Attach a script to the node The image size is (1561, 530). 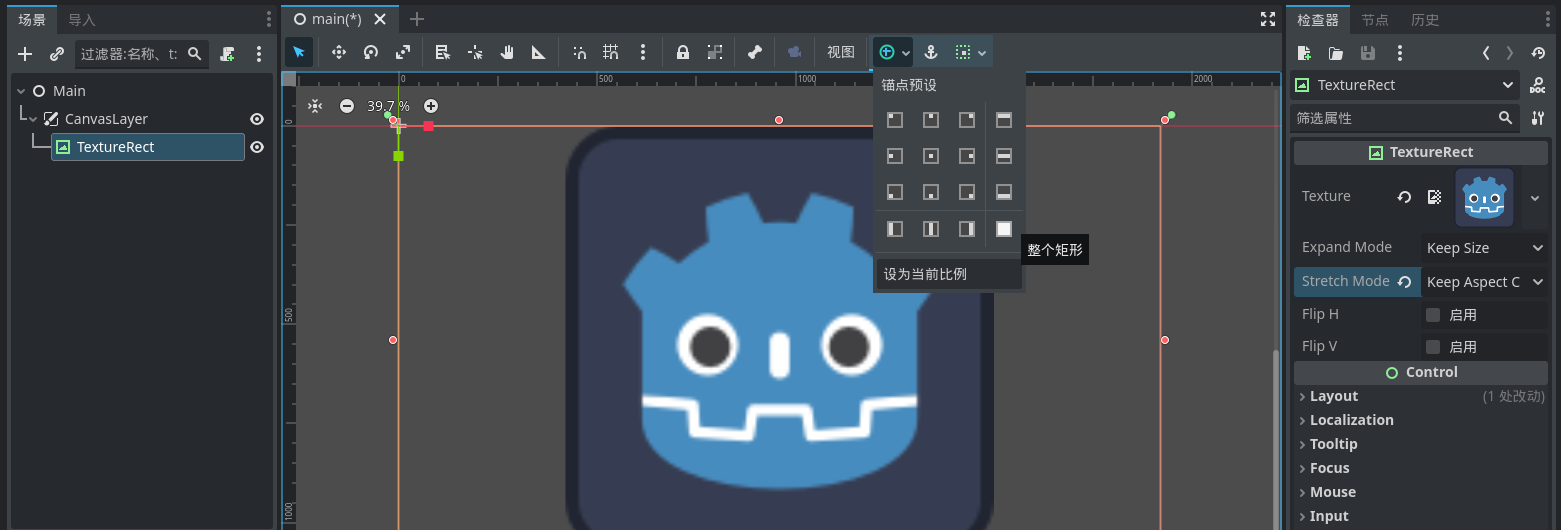228,54
